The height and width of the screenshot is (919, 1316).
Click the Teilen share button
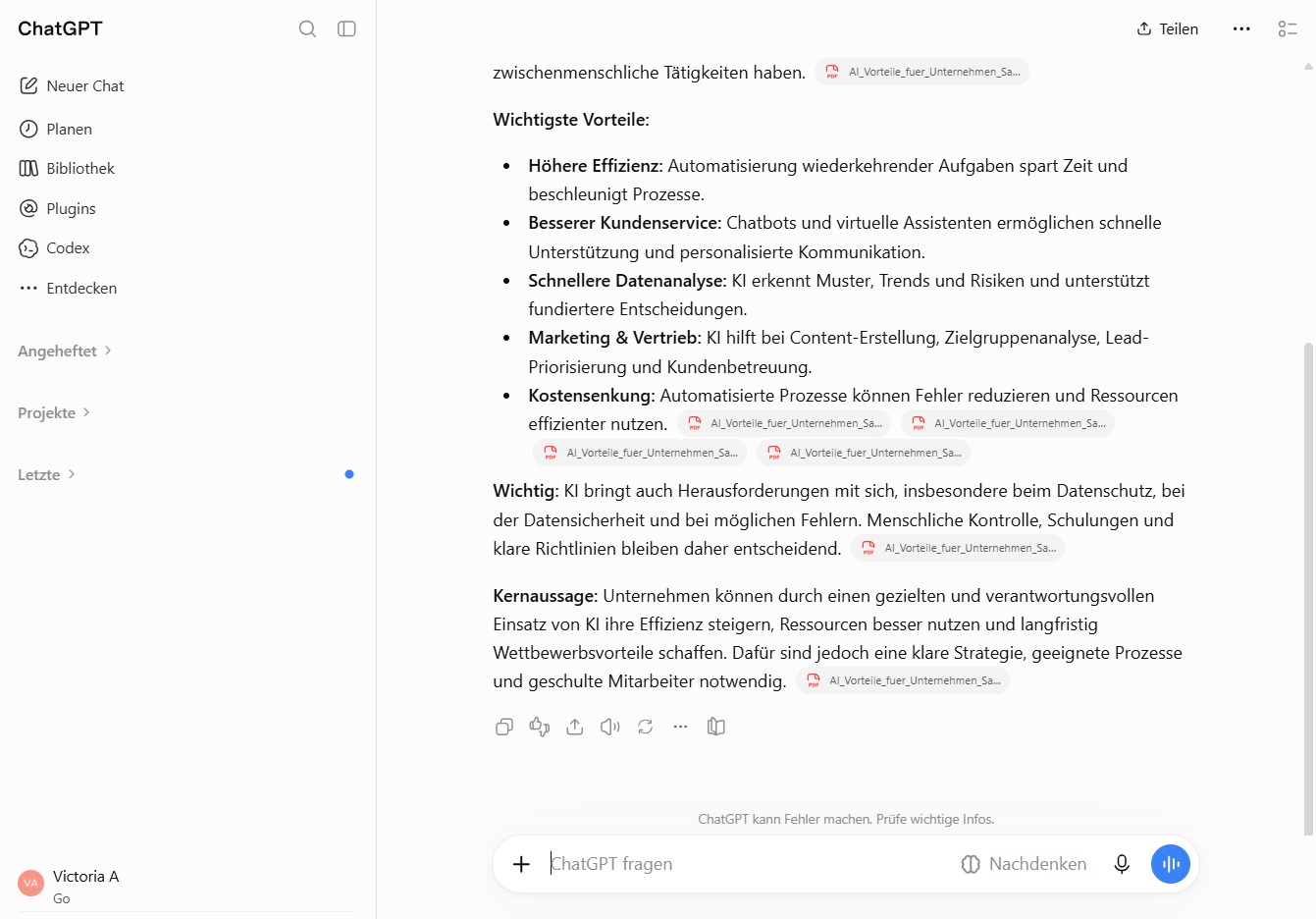[x=1167, y=28]
